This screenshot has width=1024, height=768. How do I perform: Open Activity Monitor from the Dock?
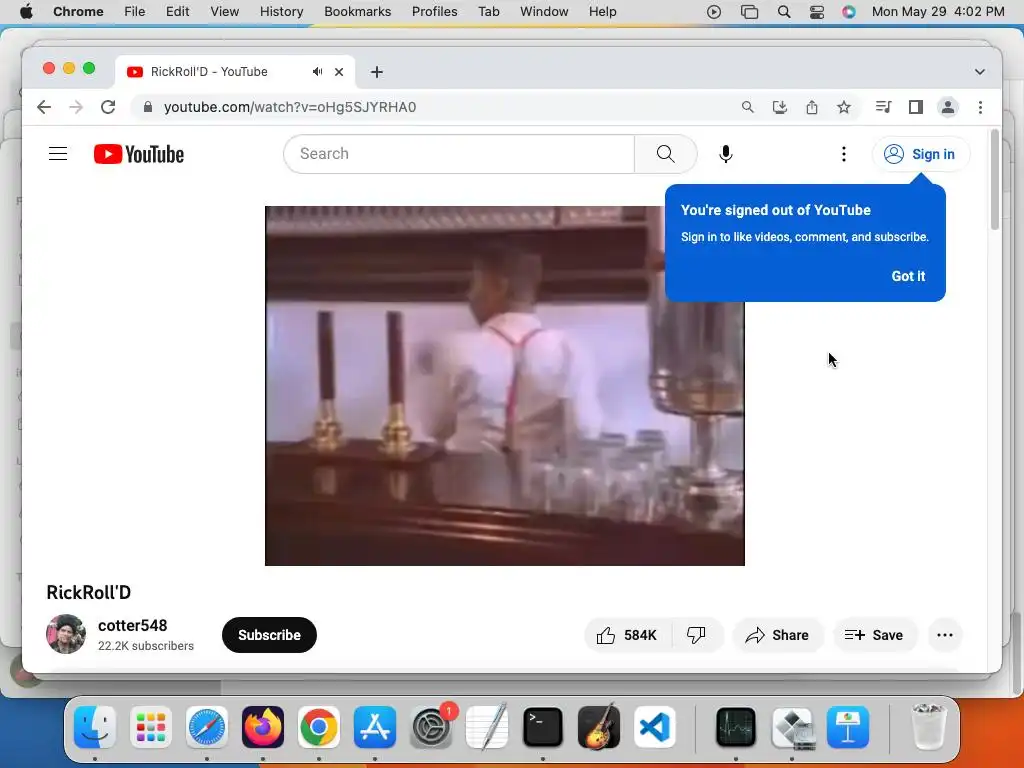pos(736,727)
